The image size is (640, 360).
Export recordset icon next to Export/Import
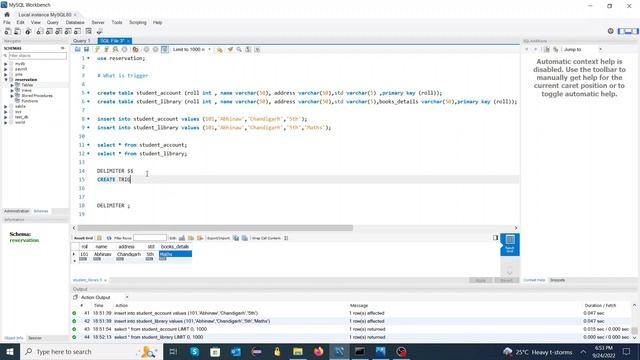point(236,238)
